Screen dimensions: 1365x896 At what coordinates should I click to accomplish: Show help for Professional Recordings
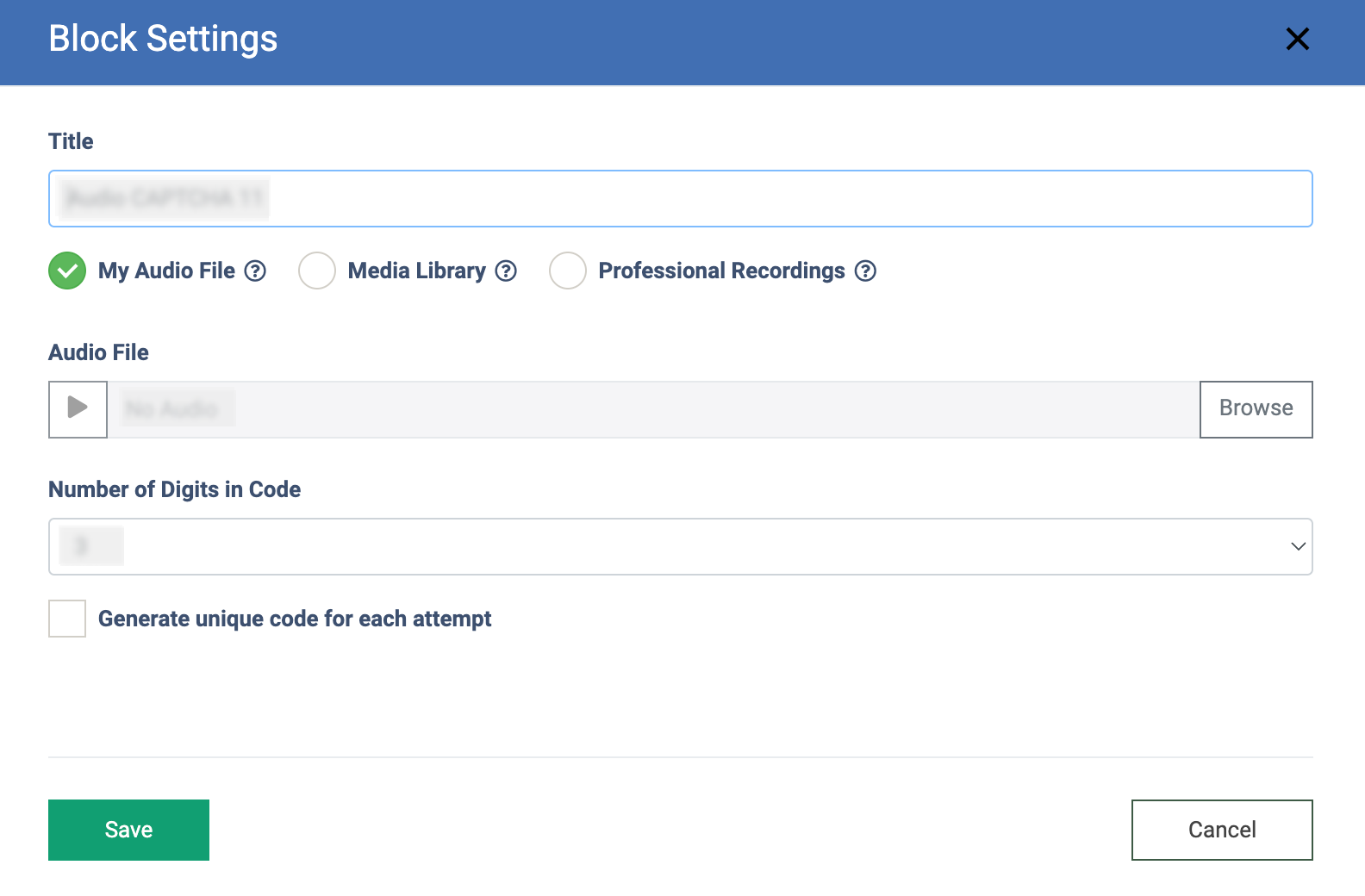(865, 271)
